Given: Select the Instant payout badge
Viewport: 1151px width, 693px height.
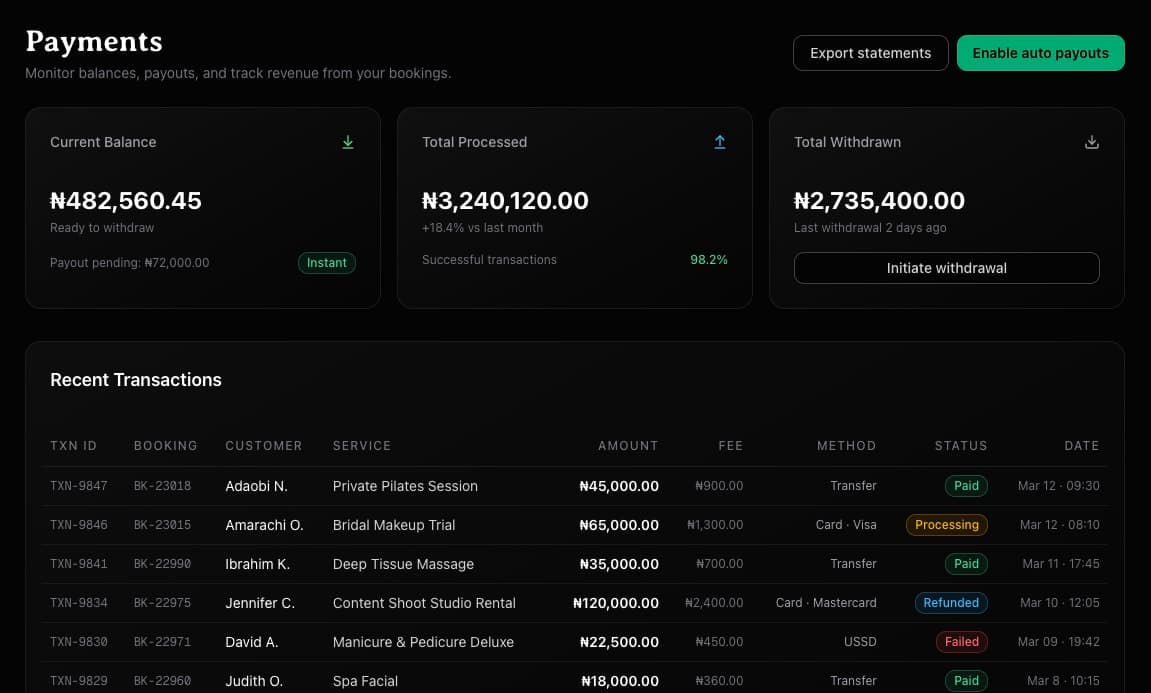Looking at the screenshot, I should pyautogui.click(x=326, y=262).
